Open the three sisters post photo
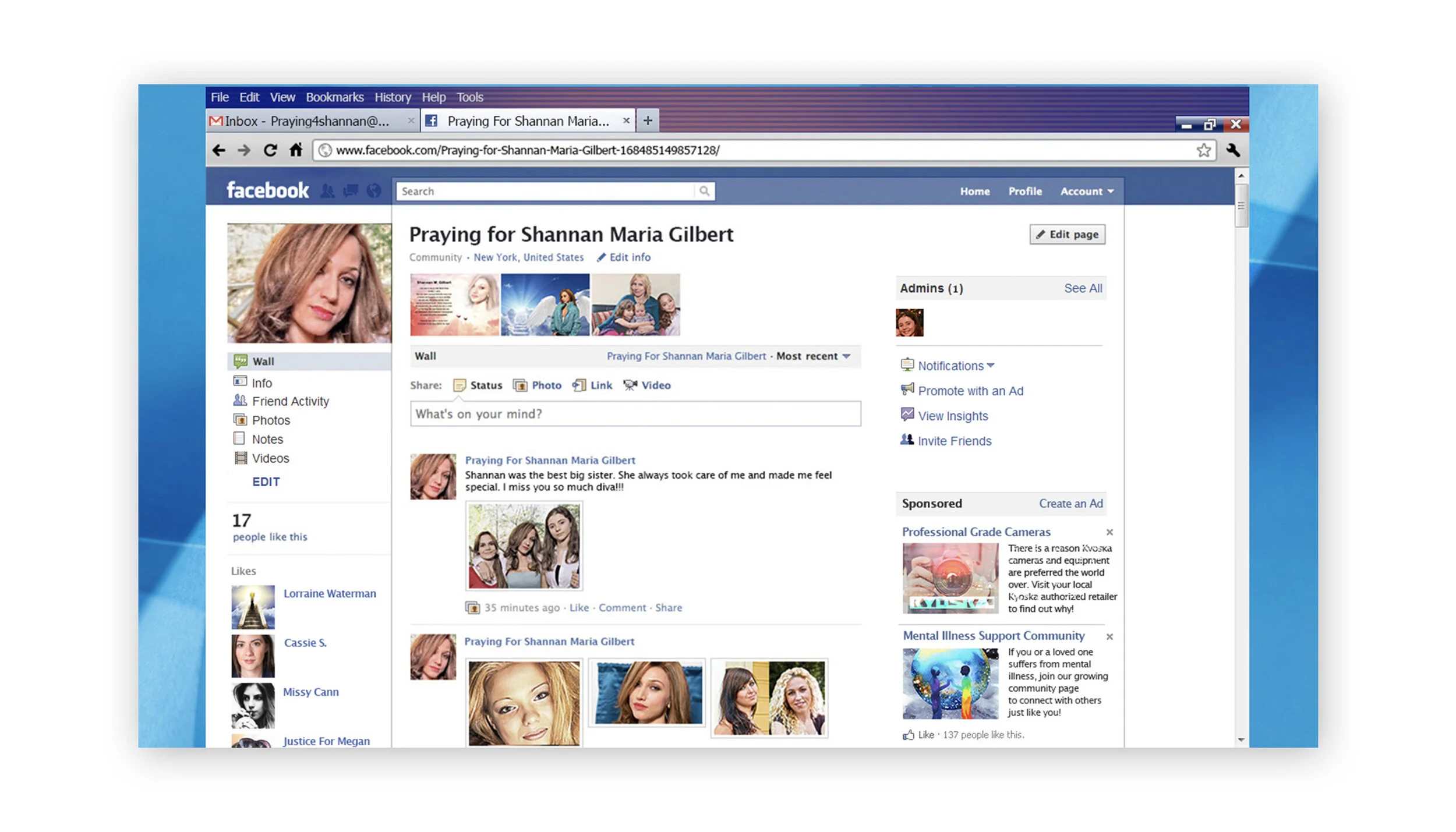 pos(524,546)
